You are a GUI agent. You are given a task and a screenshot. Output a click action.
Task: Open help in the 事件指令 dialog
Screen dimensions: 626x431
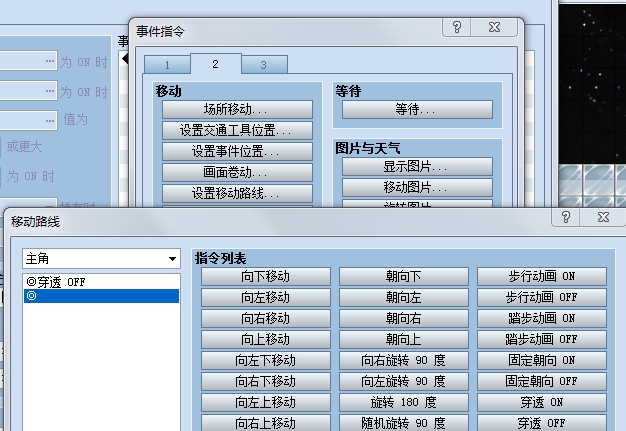pos(457,27)
